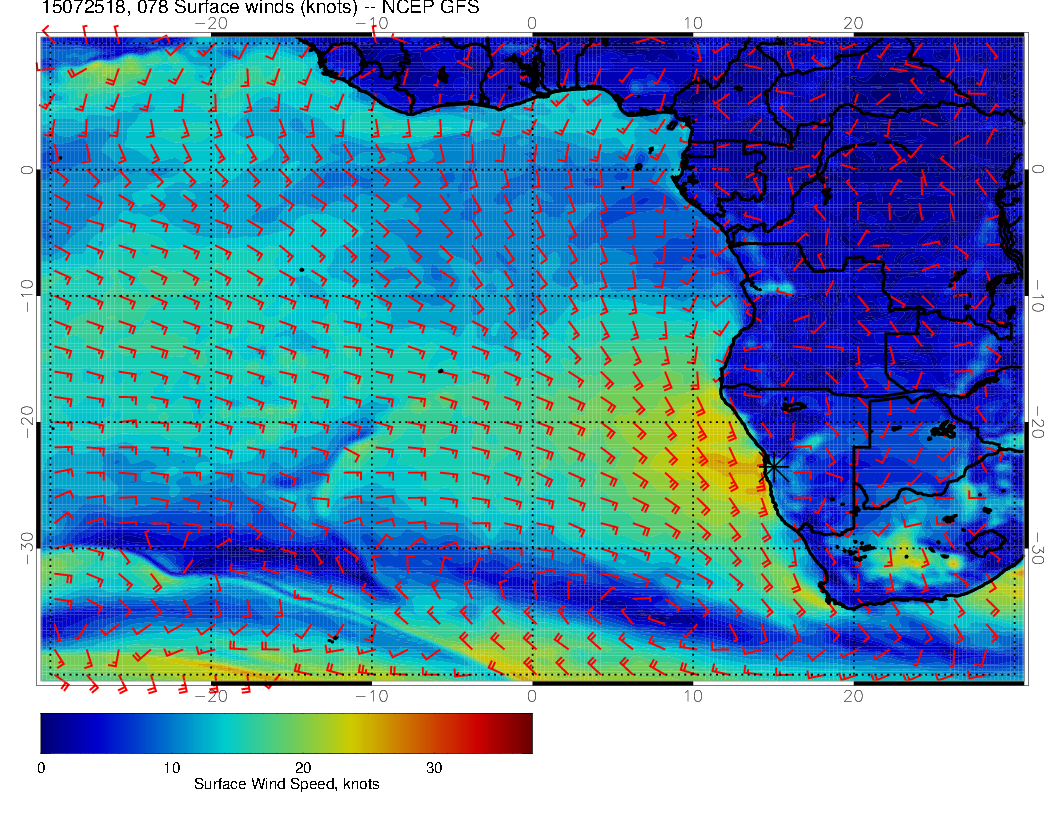Click the top longitude axis label '20'
The image size is (1056, 816).
853,24
